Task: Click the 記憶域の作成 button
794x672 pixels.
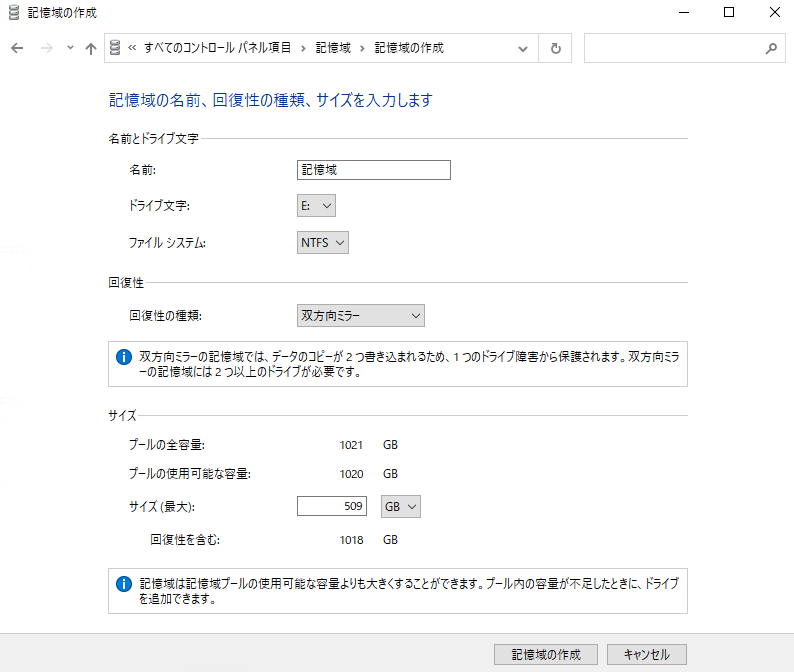Action: click(x=546, y=654)
